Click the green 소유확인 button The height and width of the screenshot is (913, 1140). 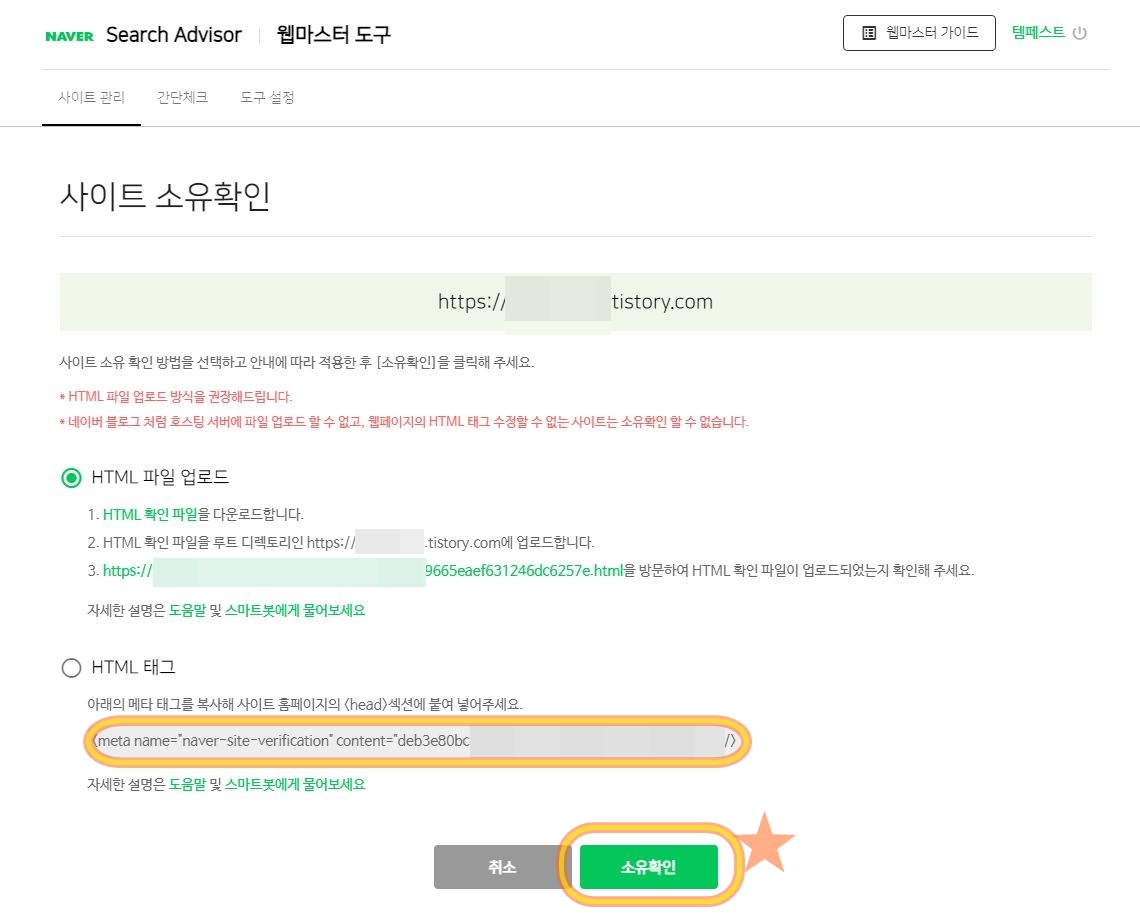pos(649,866)
